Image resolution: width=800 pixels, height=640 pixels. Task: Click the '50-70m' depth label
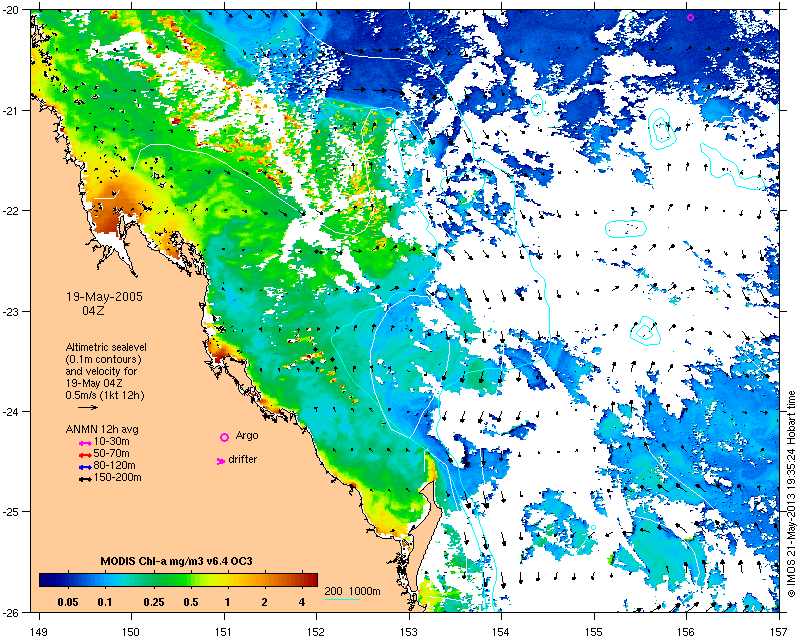[x=111, y=454]
